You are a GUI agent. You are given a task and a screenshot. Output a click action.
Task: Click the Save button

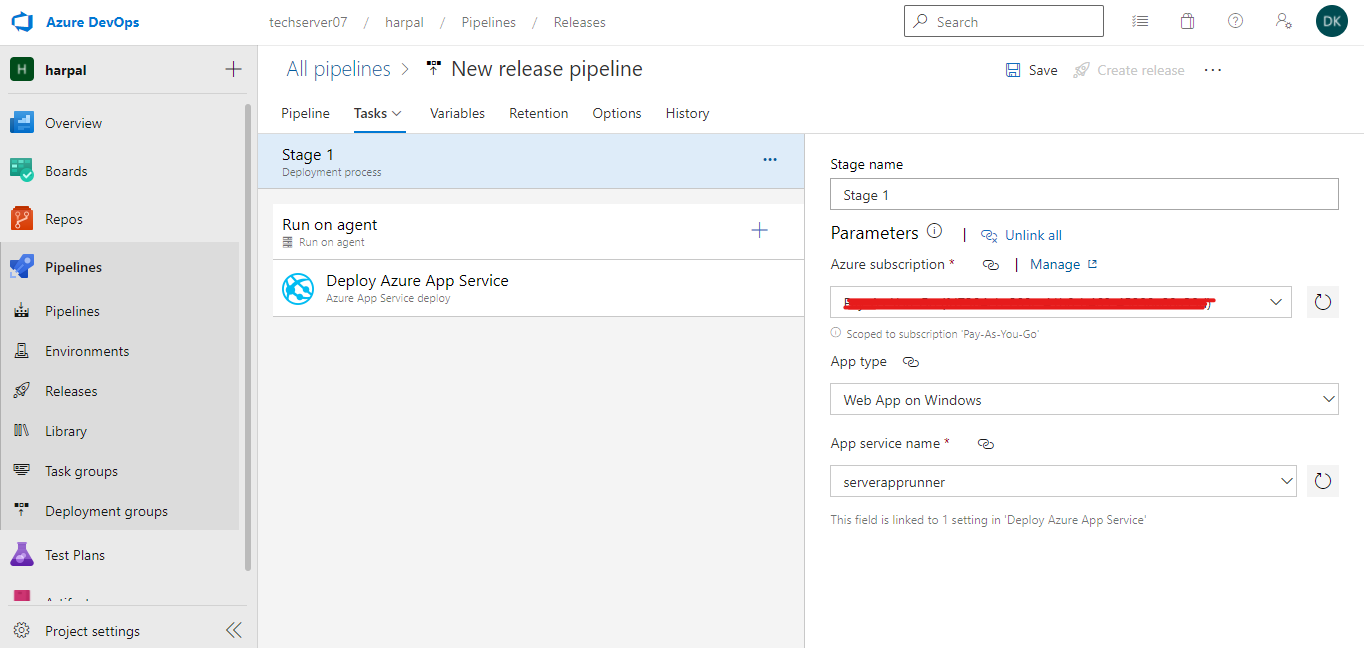pyautogui.click(x=1031, y=70)
